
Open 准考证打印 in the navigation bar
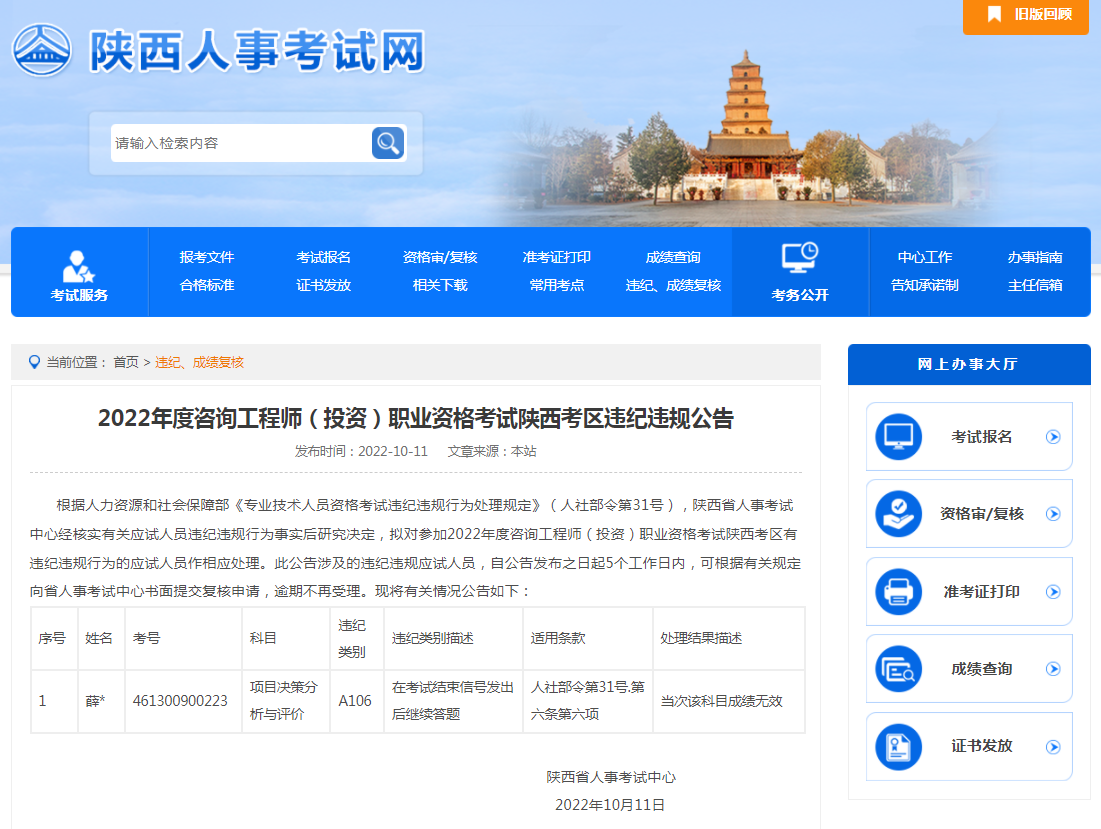click(556, 257)
